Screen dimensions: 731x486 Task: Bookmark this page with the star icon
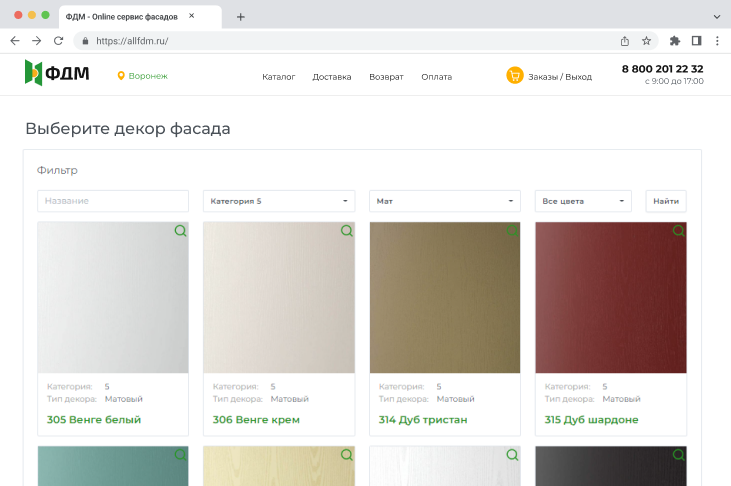click(x=646, y=41)
